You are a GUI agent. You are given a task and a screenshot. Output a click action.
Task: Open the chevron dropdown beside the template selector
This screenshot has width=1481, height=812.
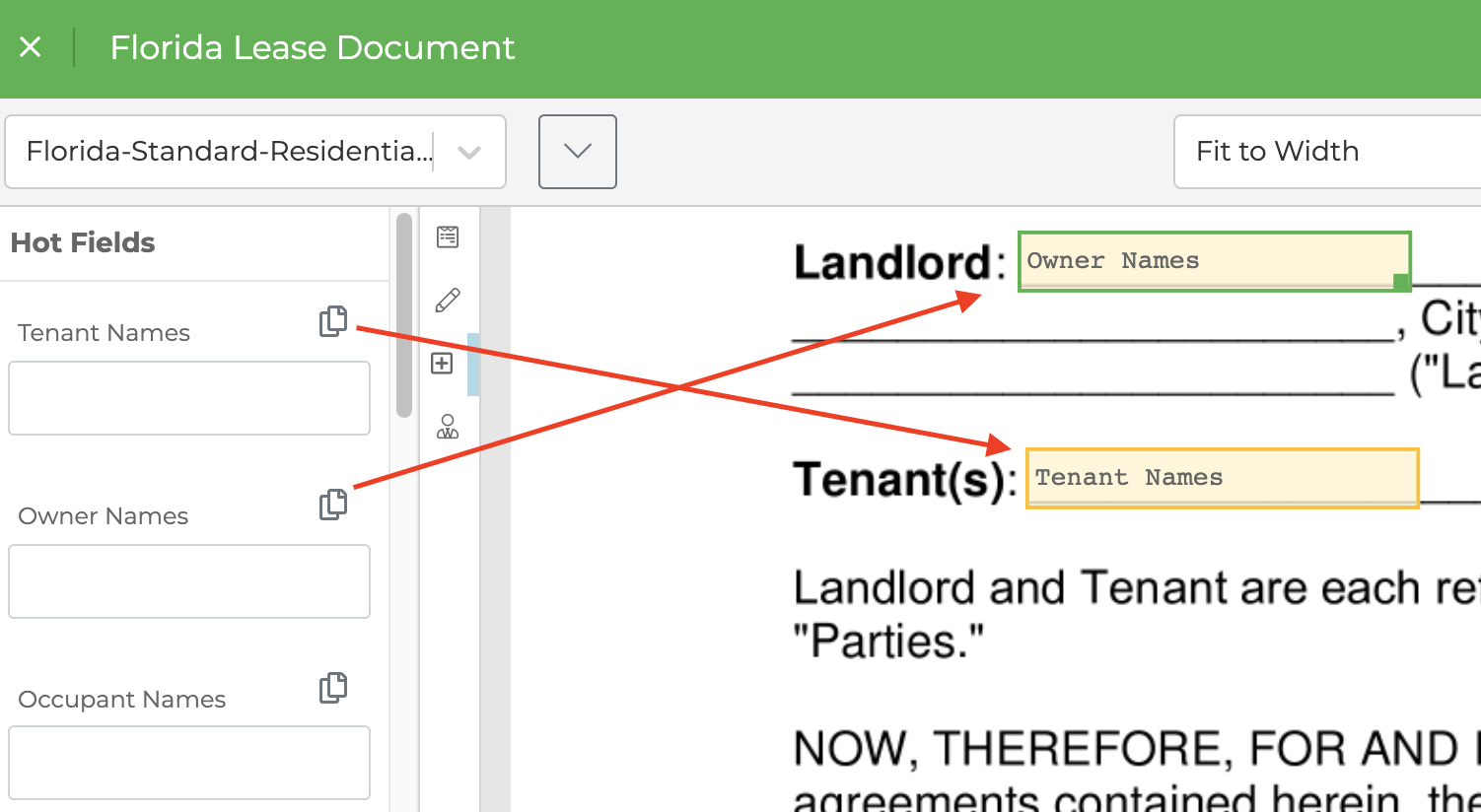578,151
